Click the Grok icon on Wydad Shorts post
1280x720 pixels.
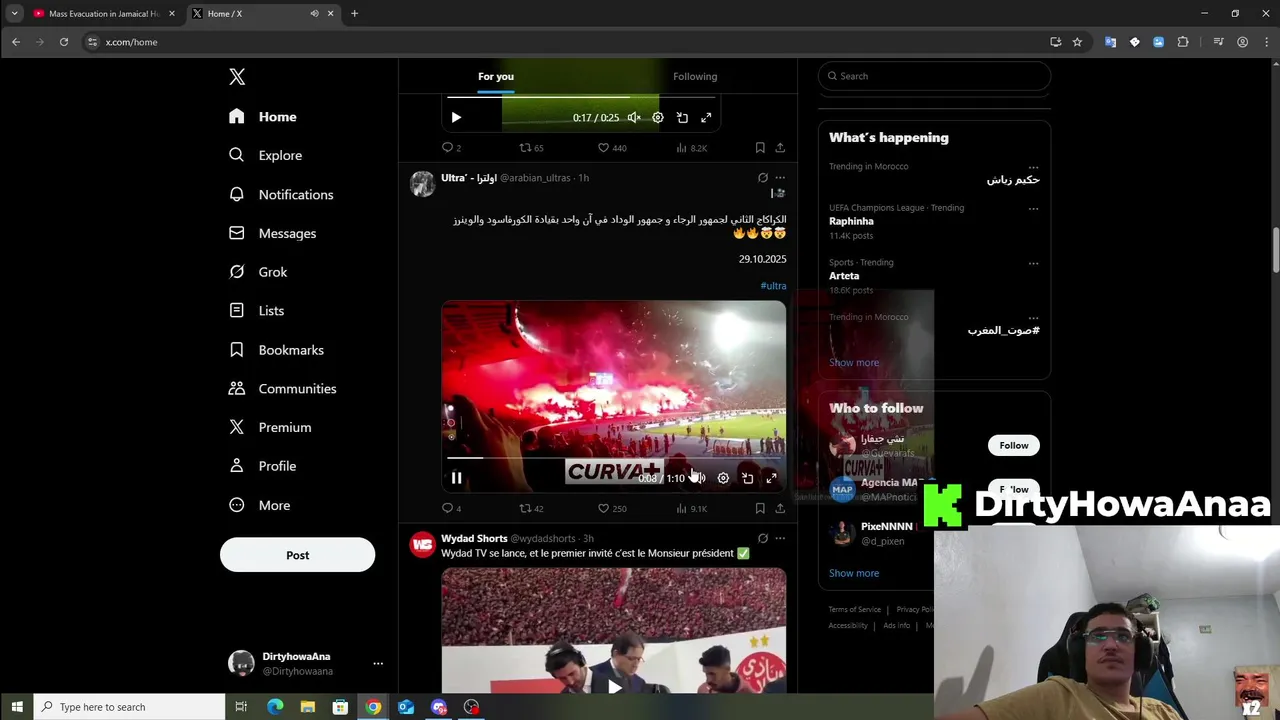pyautogui.click(x=763, y=538)
